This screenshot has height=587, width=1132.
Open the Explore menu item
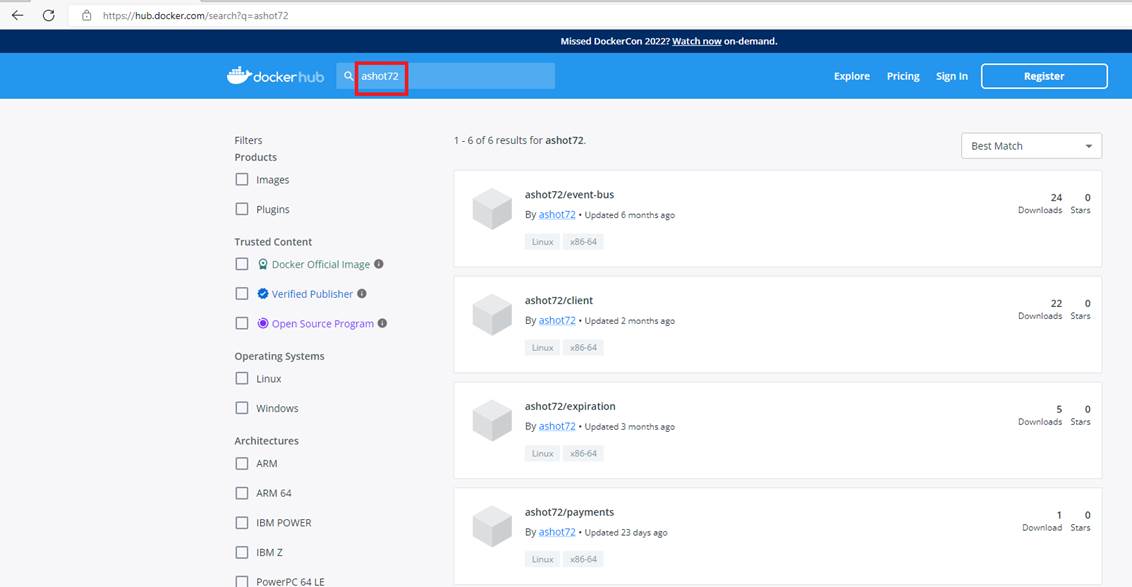click(x=851, y=76)
